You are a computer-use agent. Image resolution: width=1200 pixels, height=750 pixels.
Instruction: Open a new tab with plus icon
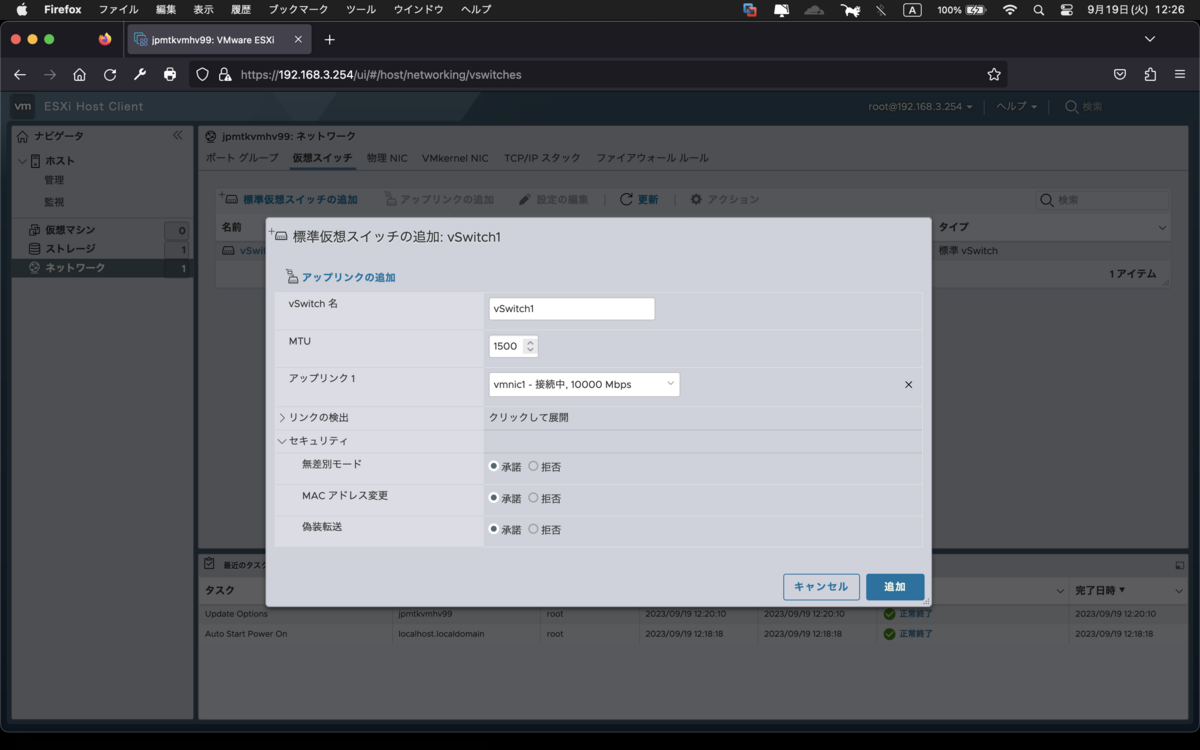[329, 40]
